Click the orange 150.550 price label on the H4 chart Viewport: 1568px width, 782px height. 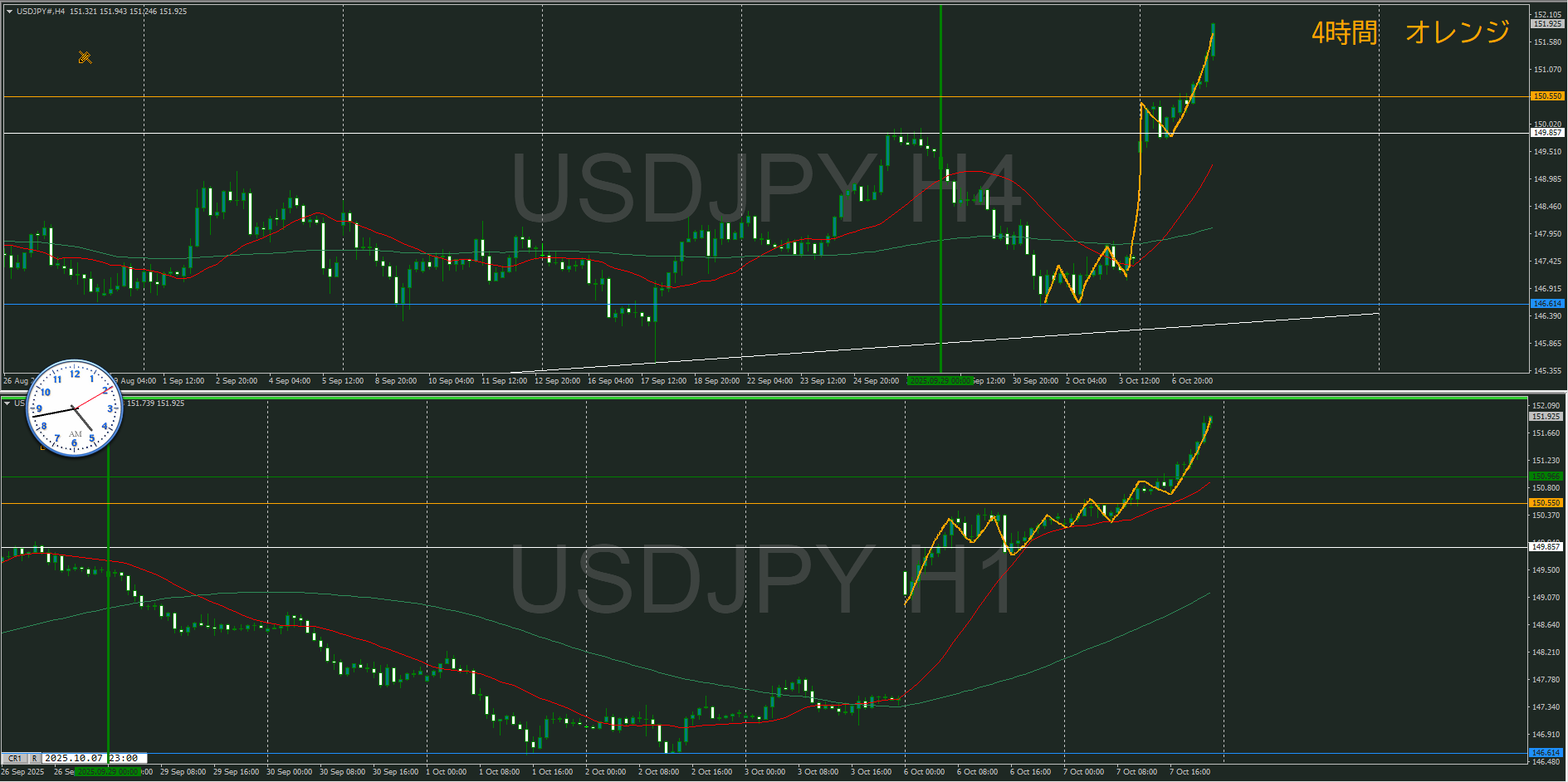1546,96
